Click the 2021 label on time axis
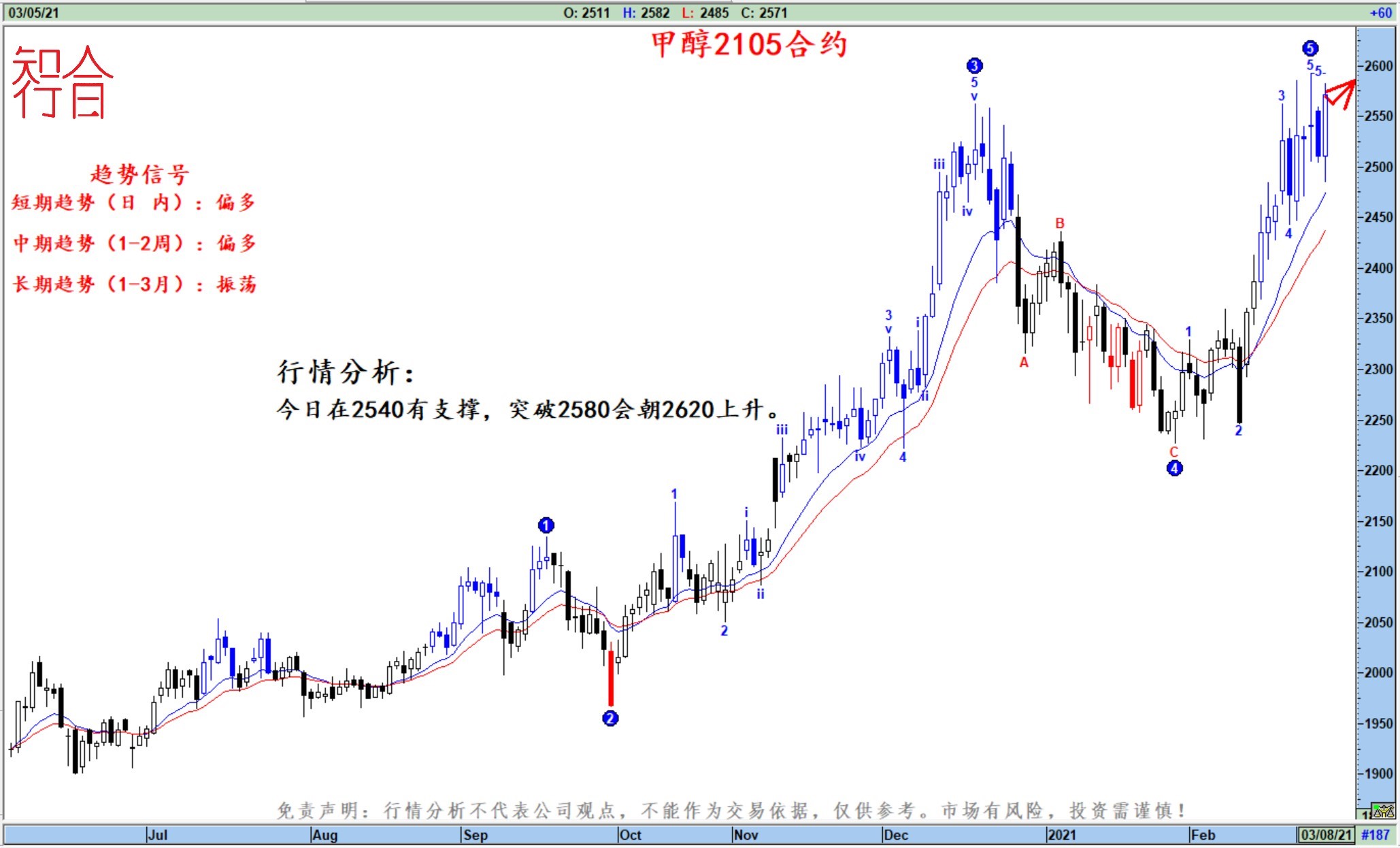Screen dimensions: 1400x848 tap(1062, 834)
